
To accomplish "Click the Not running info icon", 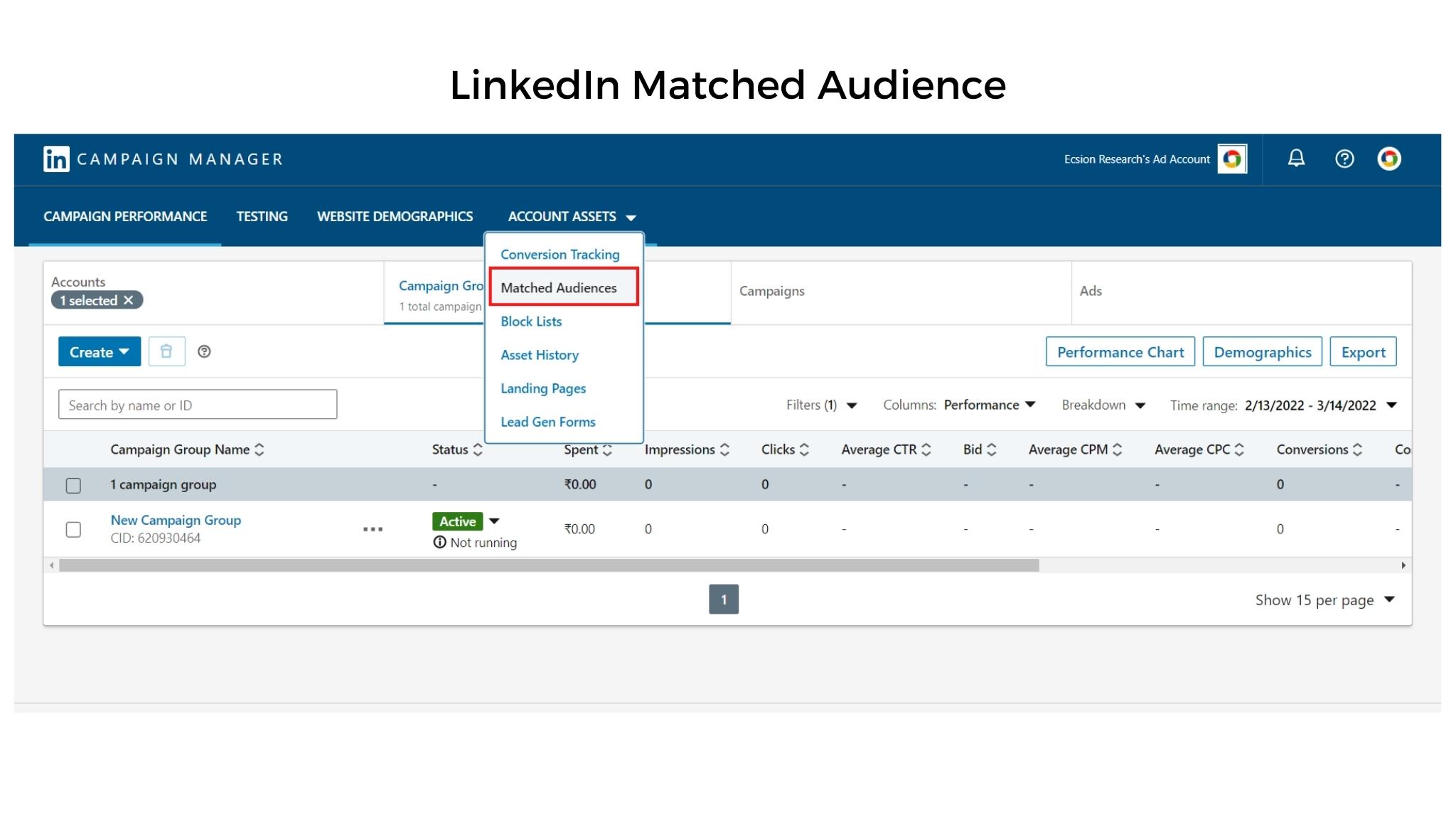I will point(439,542).
